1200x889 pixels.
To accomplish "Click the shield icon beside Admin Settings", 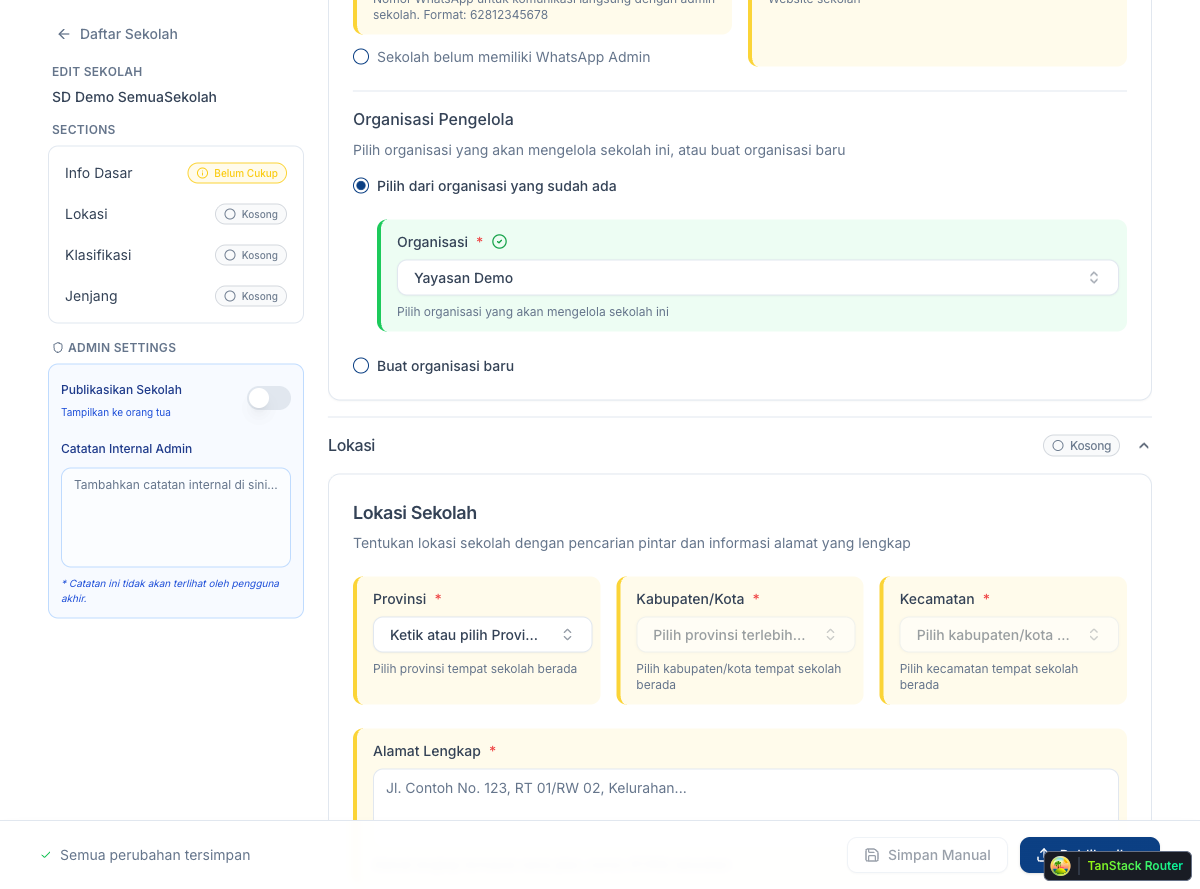I will coord(58,348).
